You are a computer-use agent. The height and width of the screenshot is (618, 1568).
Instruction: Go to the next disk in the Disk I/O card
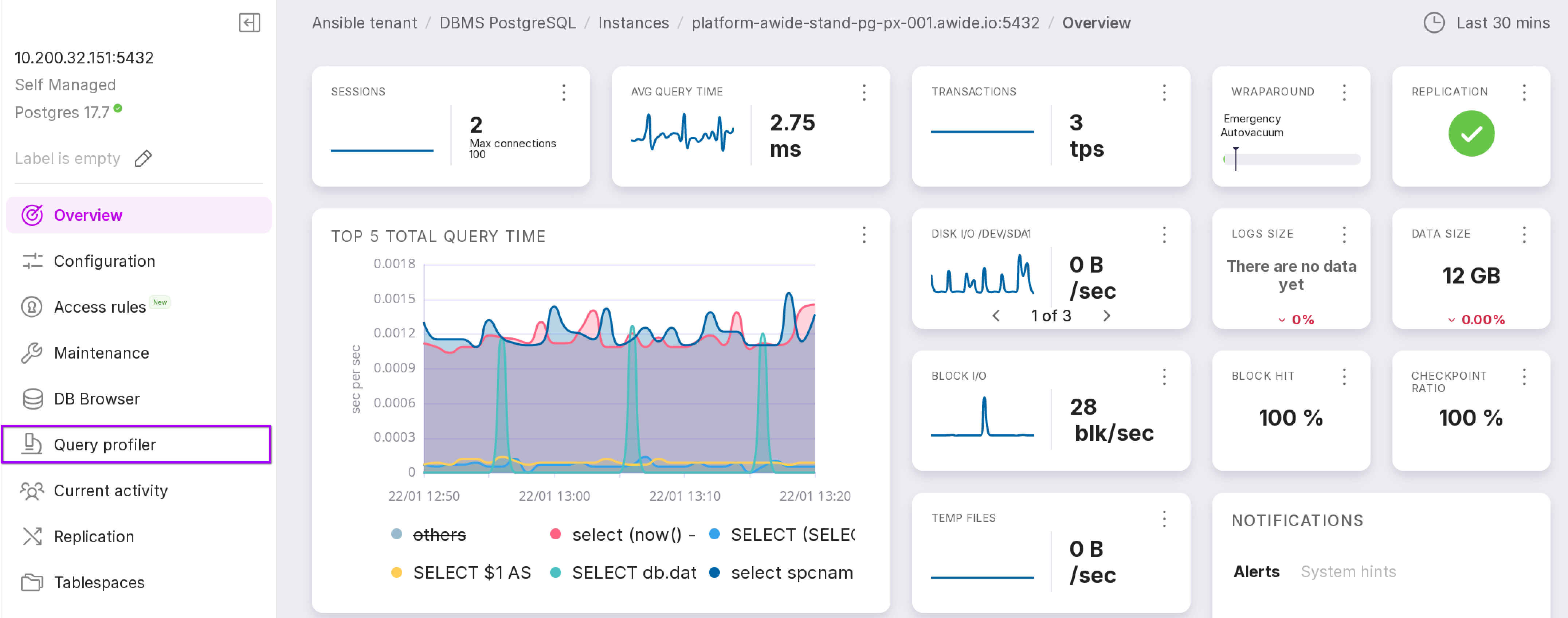point(1106,316)
